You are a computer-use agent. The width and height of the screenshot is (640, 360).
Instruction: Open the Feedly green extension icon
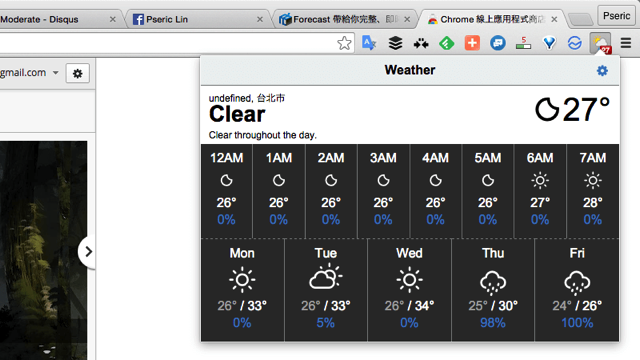447,43
